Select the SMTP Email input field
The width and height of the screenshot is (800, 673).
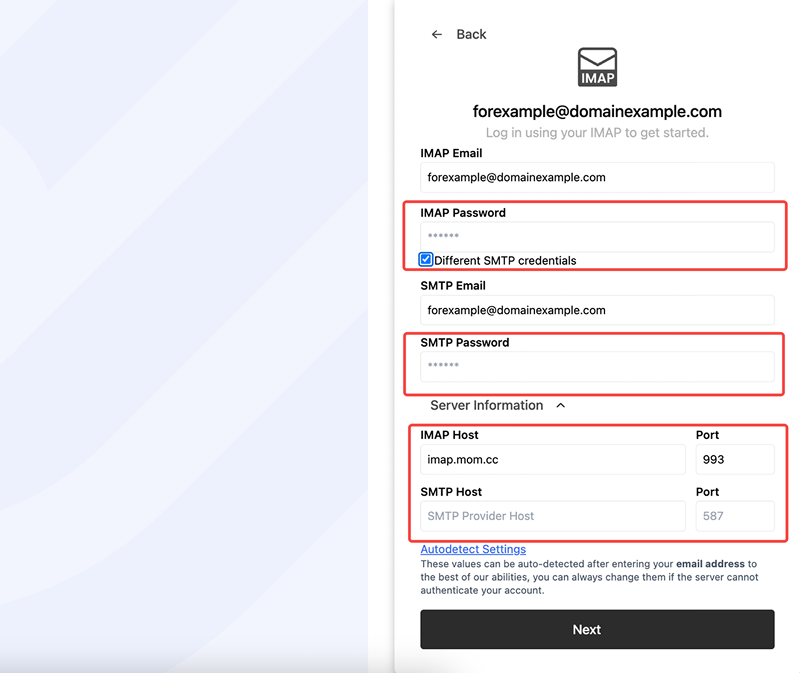click(x=597, y=310)
